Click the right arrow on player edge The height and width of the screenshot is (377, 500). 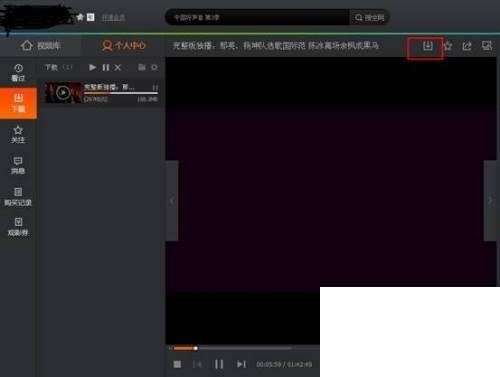(x=490, y=200)
